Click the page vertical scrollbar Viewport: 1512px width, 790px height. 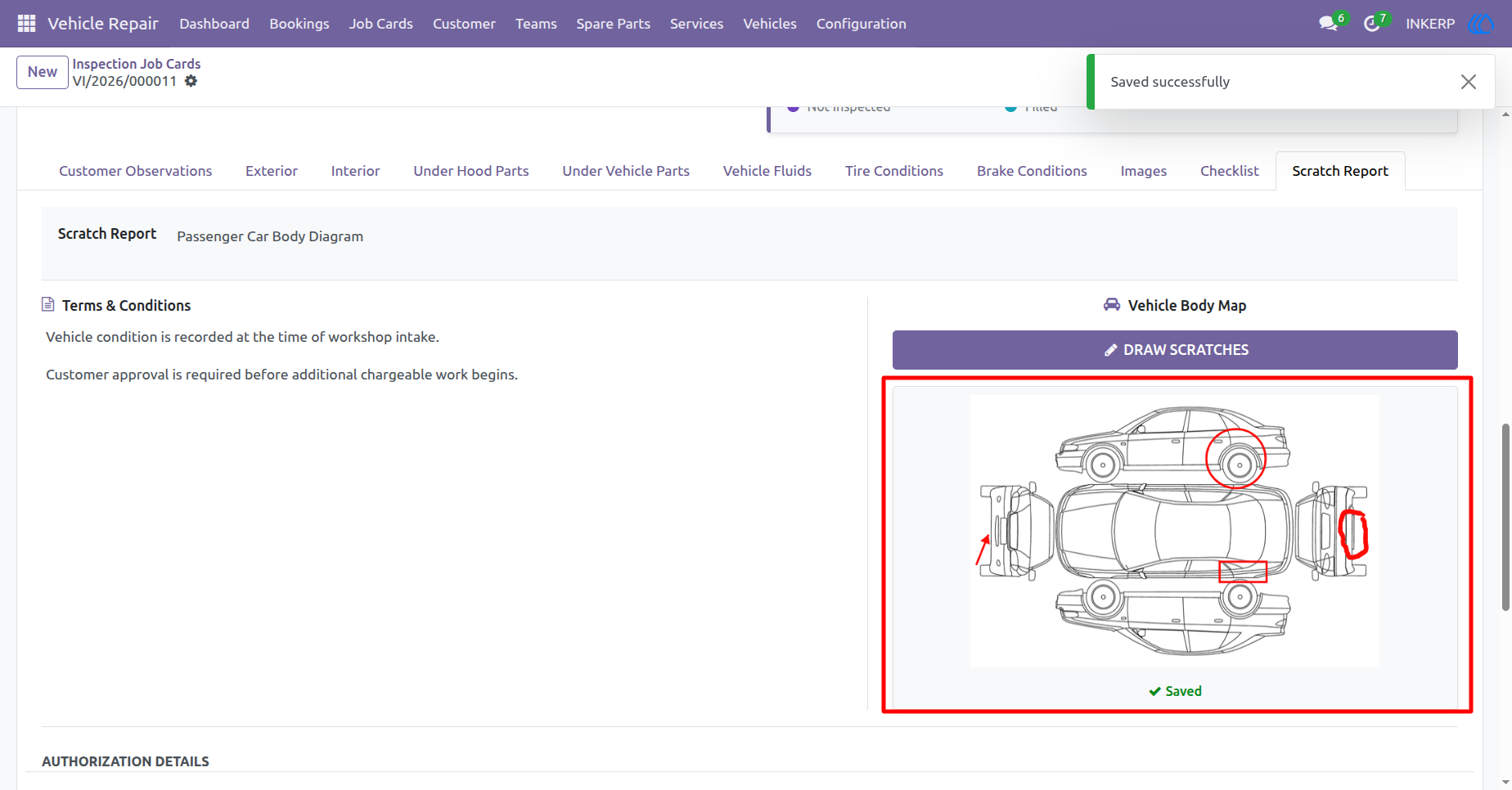[x=1505, y=517]
